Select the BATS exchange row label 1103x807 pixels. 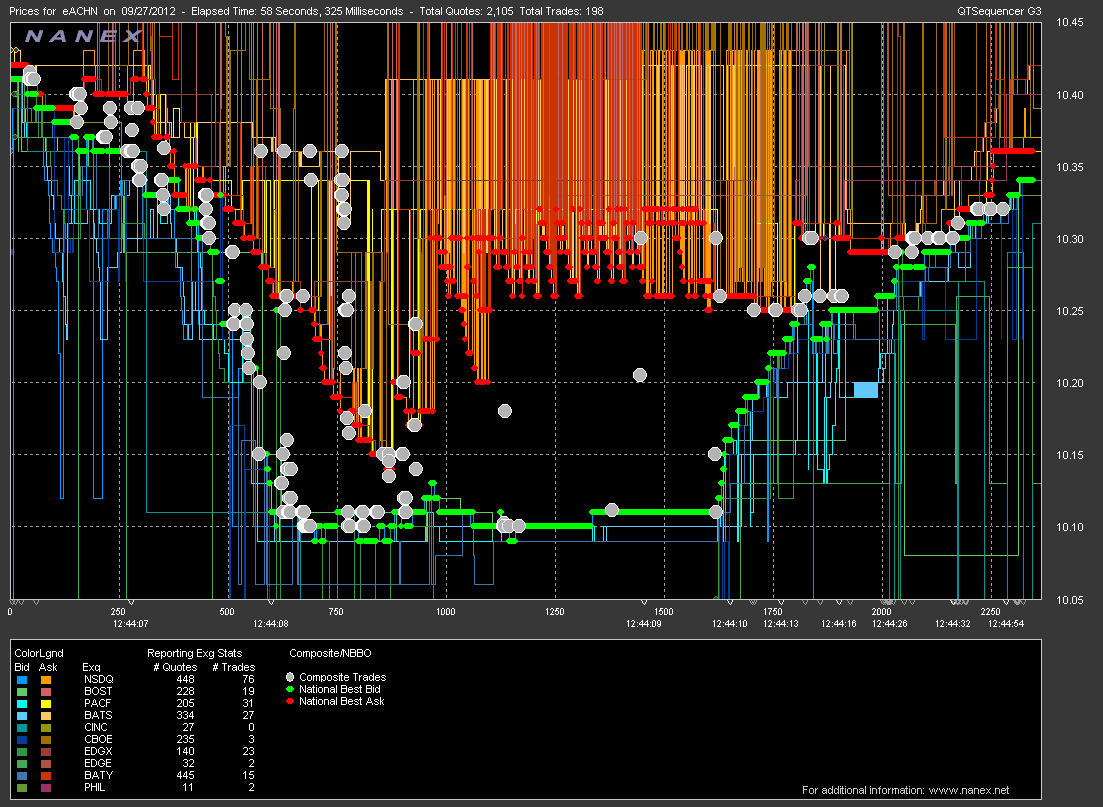pos(96,715)
